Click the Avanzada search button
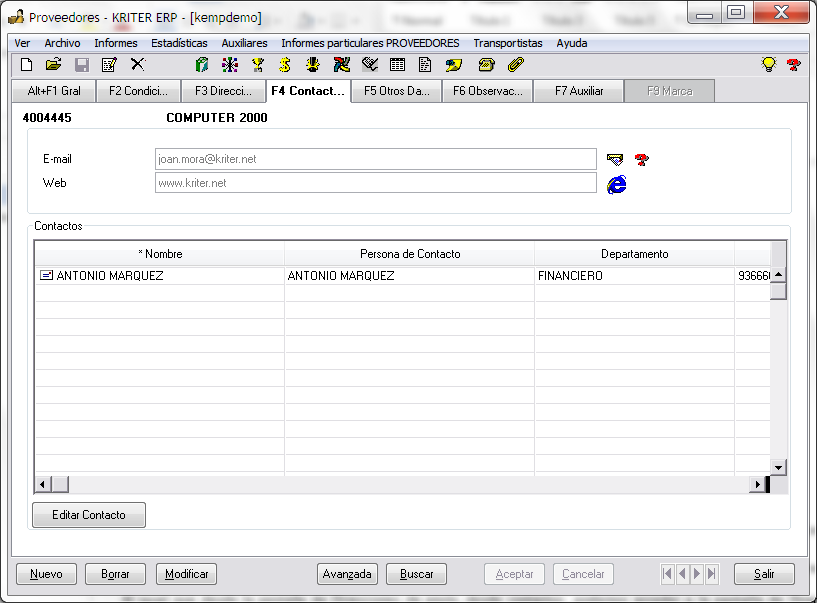Viewport: 817px width, 603px height. [347, 574]
